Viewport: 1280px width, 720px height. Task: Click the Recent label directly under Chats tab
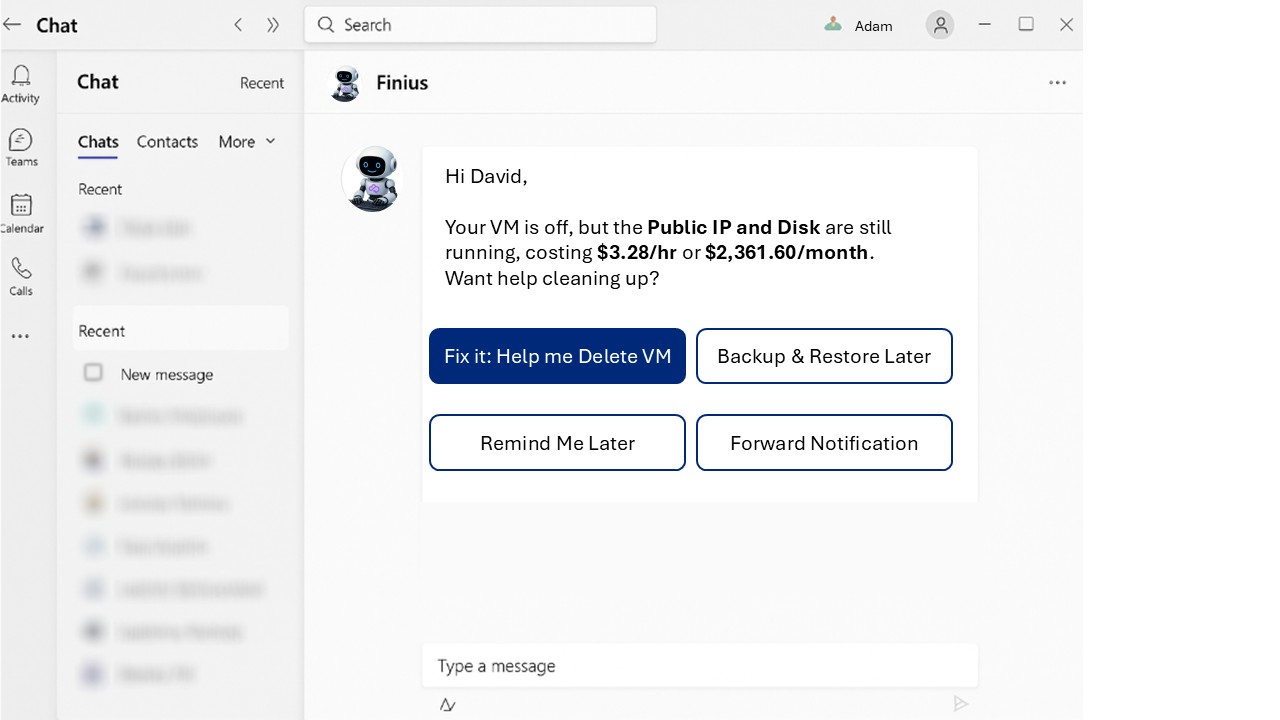pyautogui.click(x=100, y=189)
